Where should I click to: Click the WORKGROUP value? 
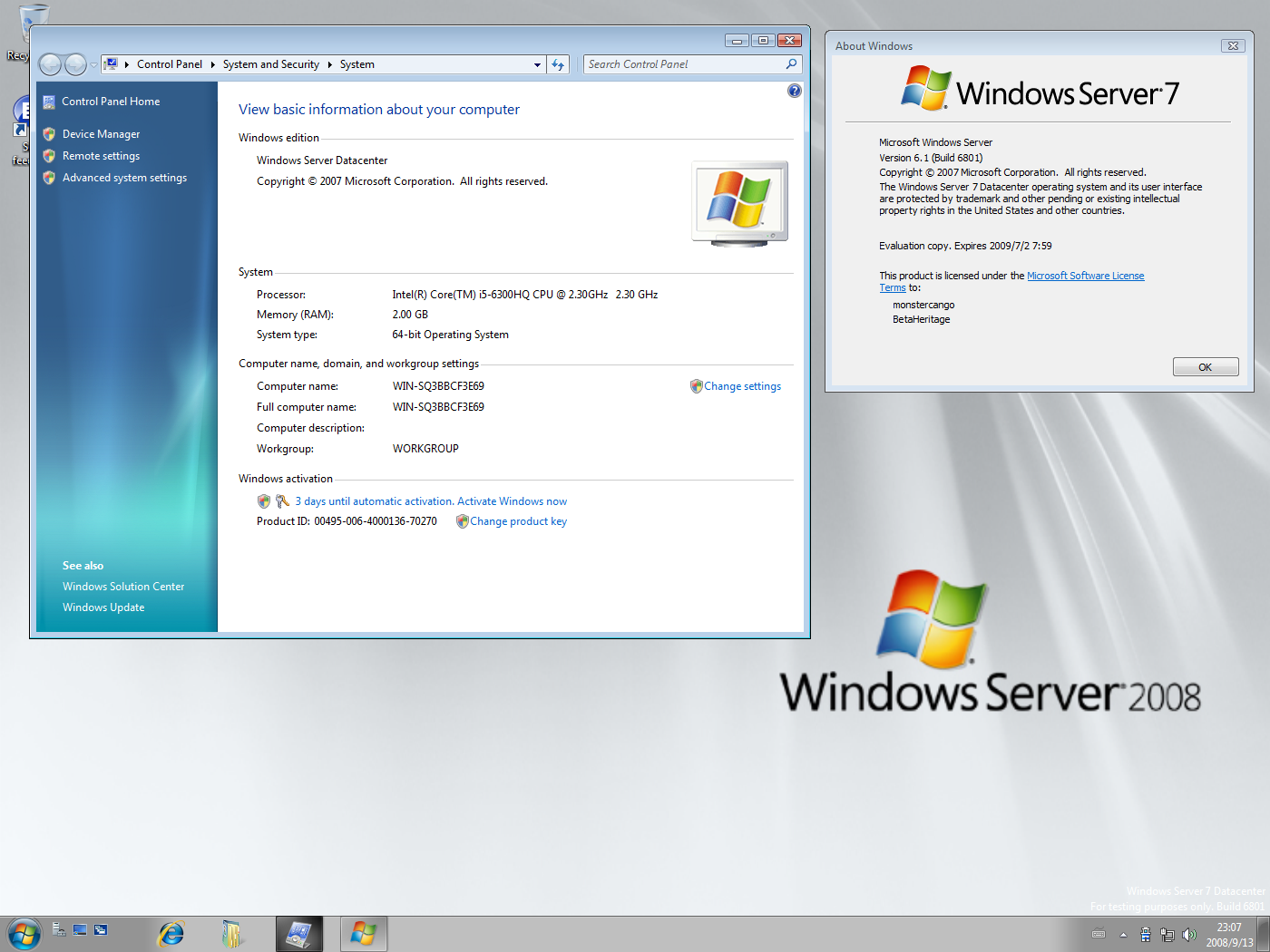[x=425, y=449]
